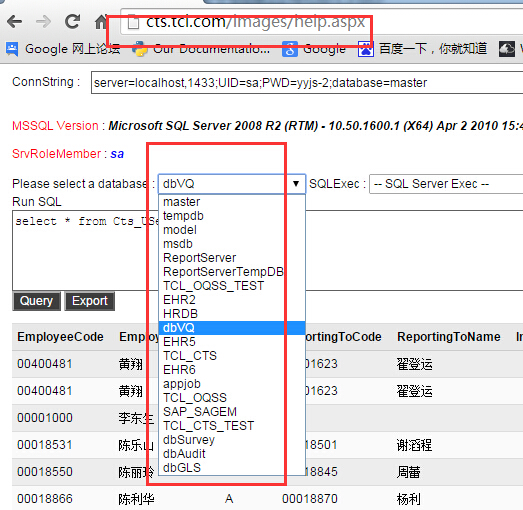This screenshot has width=523, height=510.
Task: Click the address bar URL
Action: [255, 22]
